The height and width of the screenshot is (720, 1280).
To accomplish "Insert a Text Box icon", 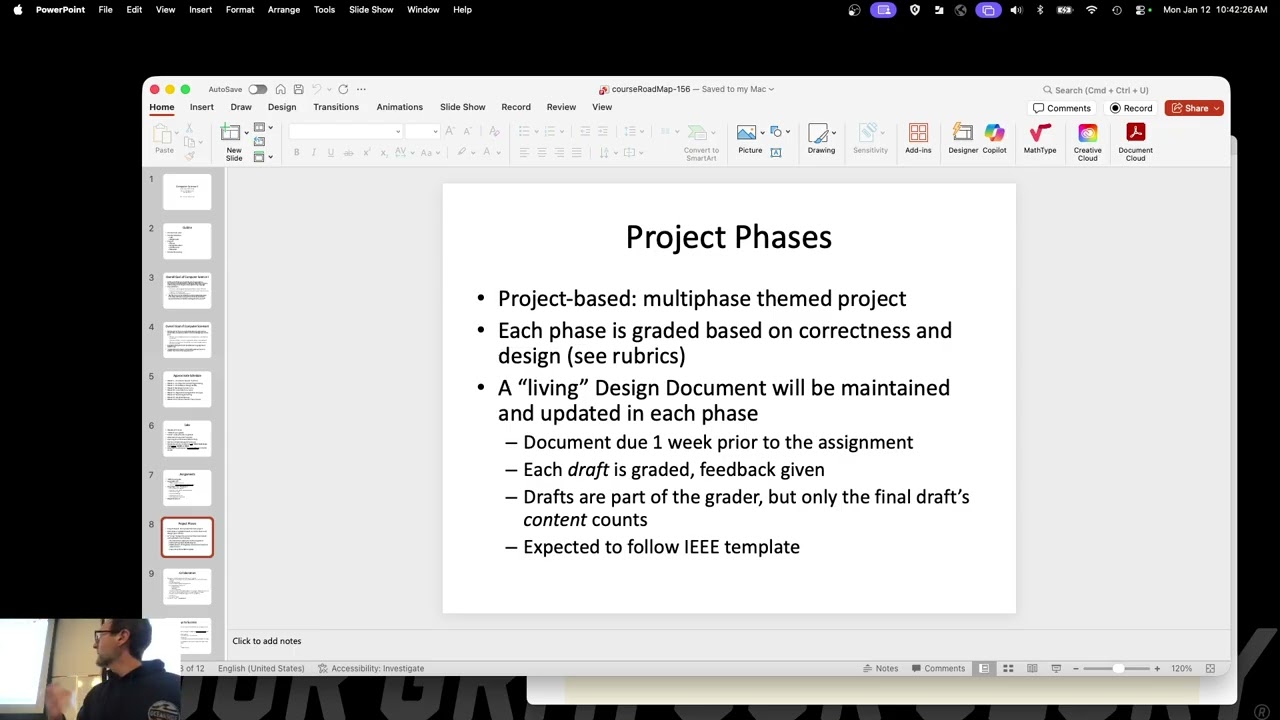I will (776, 152).
